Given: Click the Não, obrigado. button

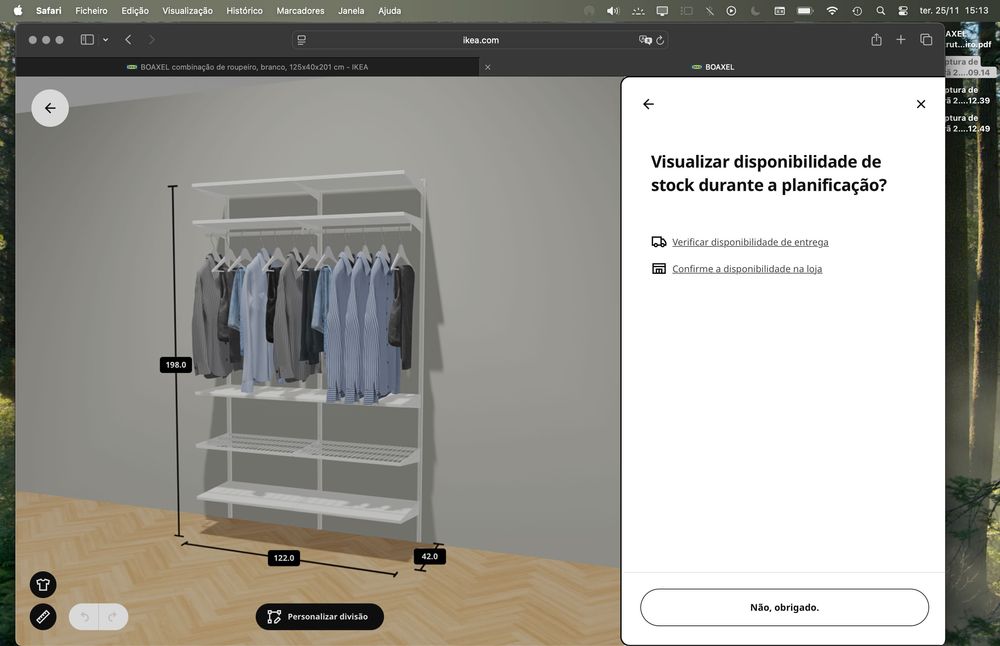Looking at the screenshot, I should pos(784,607).
